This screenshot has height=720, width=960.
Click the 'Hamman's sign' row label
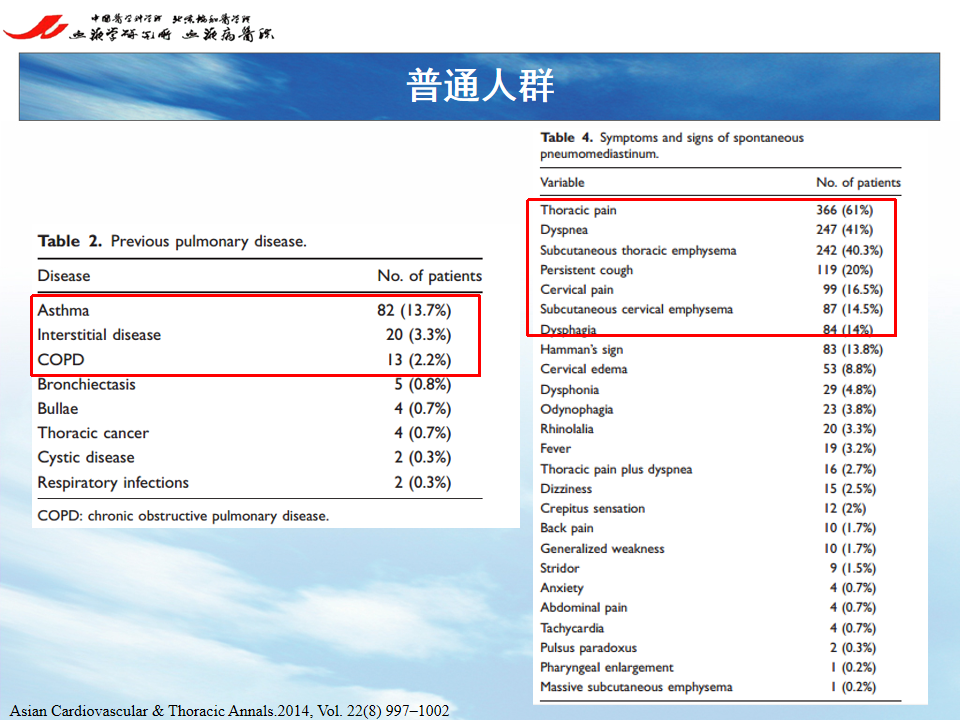(x=582, y=350)
